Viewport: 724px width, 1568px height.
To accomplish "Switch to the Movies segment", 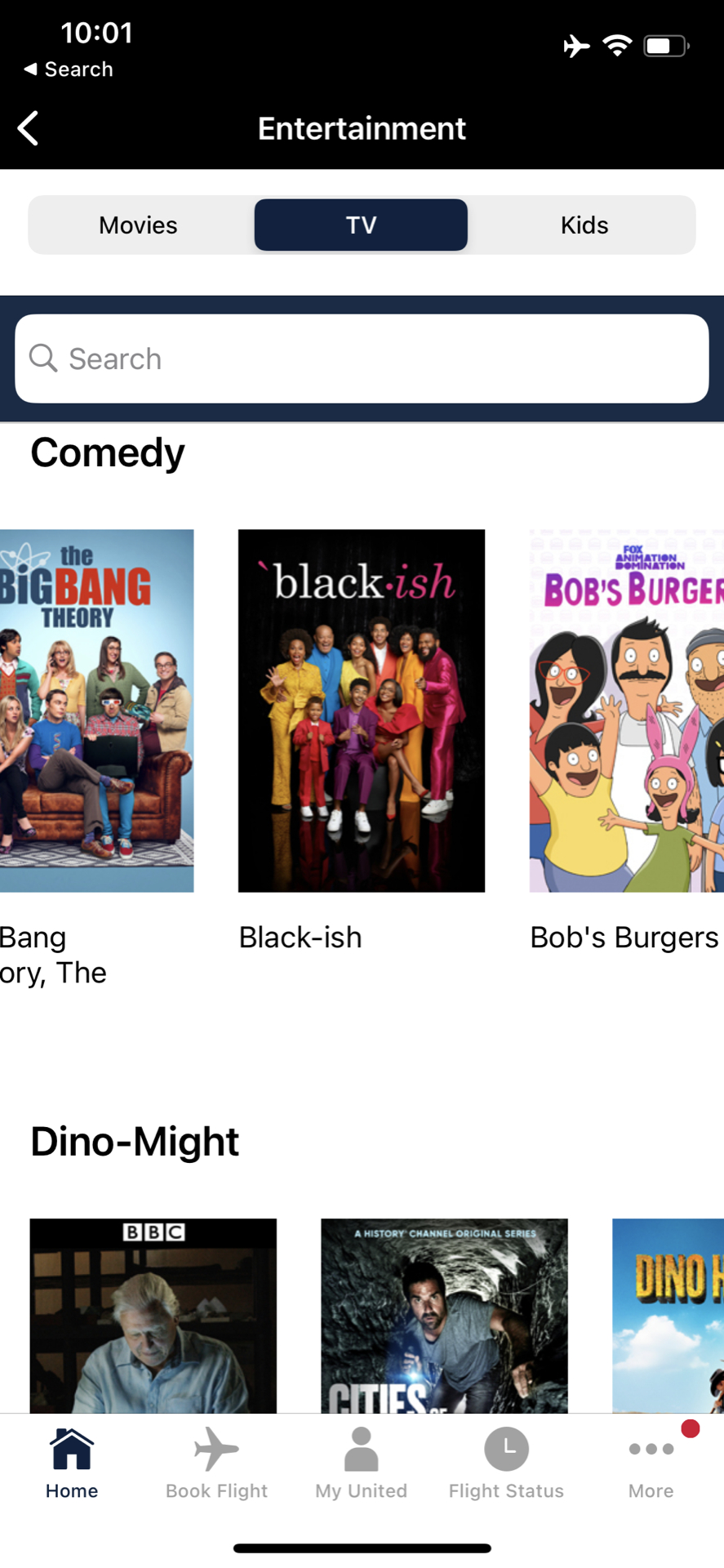I will point(139,225).
